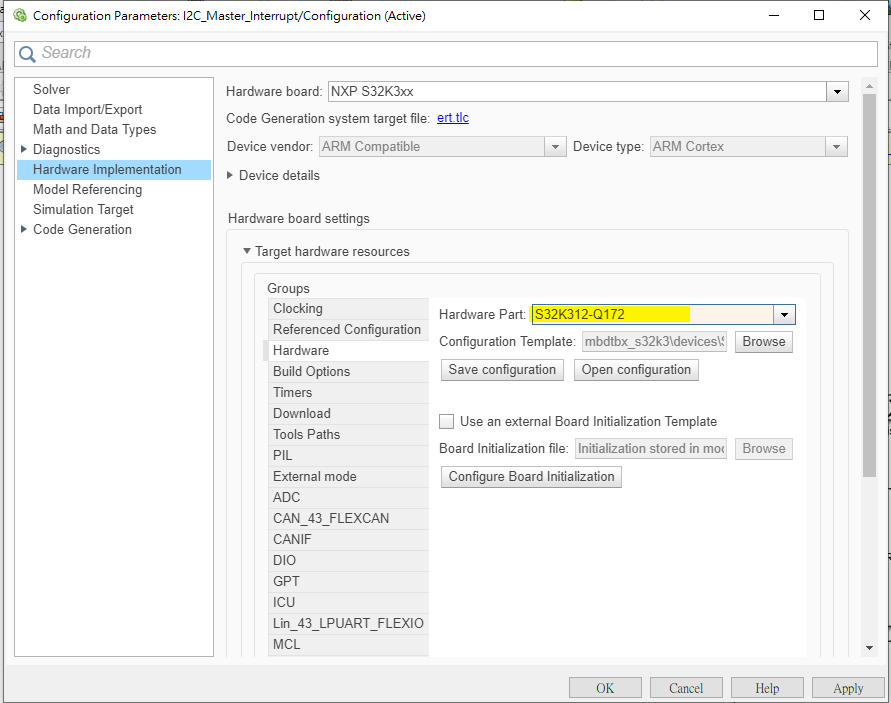Select the Timers group

(348, 393)
